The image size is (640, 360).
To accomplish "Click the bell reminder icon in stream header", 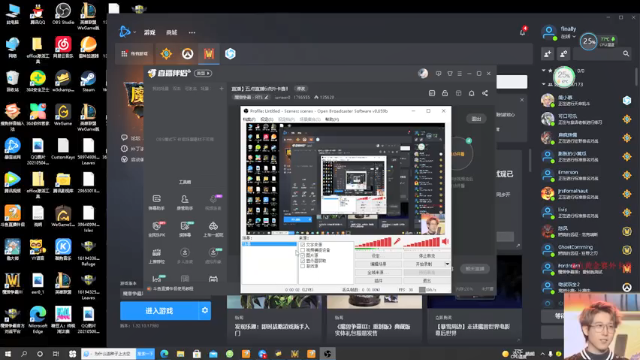I will pos(471,93).
